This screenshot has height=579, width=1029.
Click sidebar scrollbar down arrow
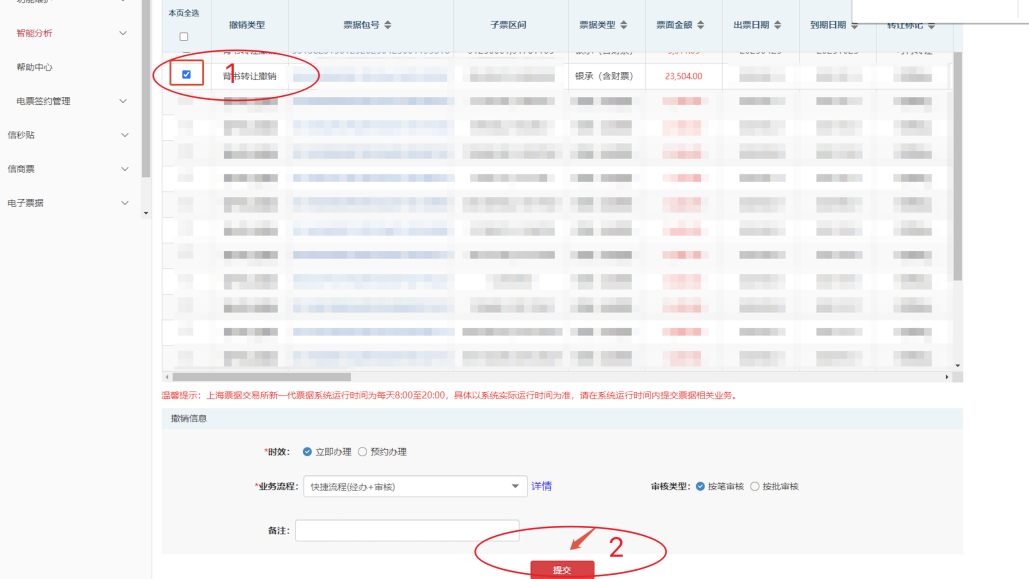146,213
